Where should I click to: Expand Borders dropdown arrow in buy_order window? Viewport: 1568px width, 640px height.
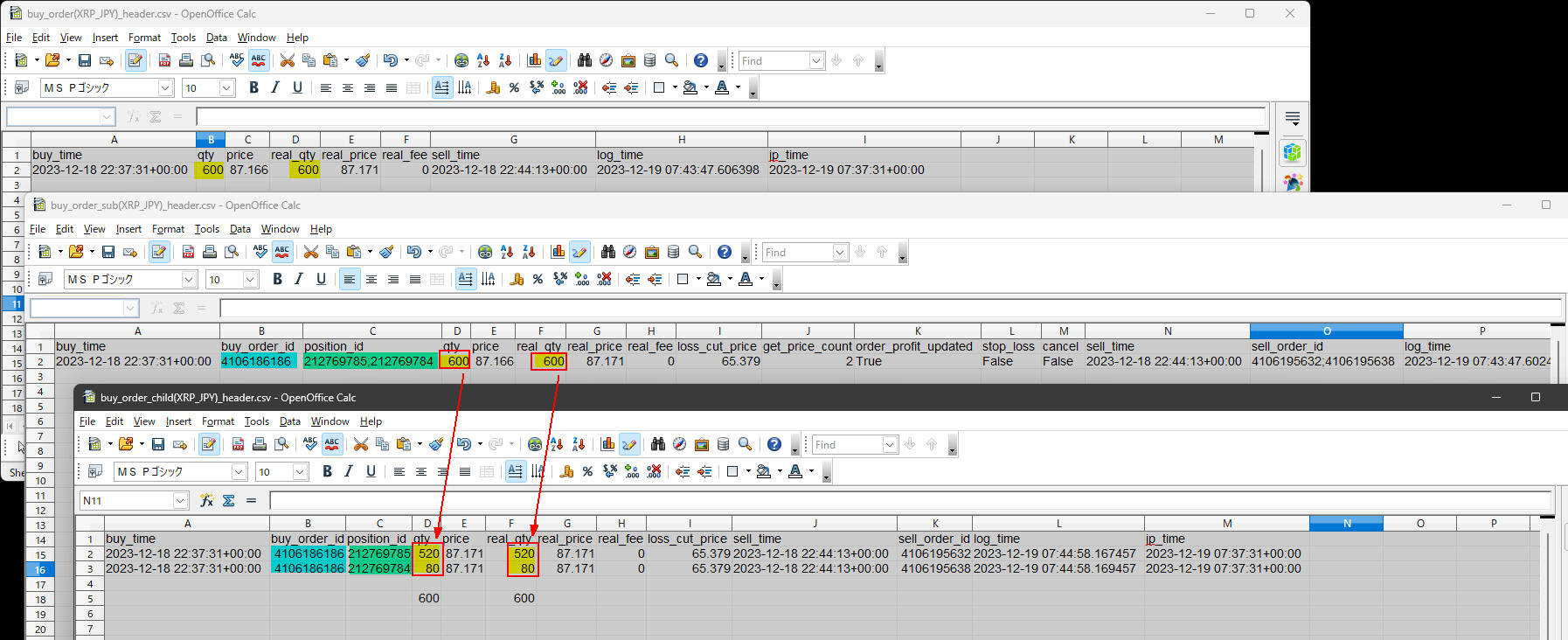[673, 87]
